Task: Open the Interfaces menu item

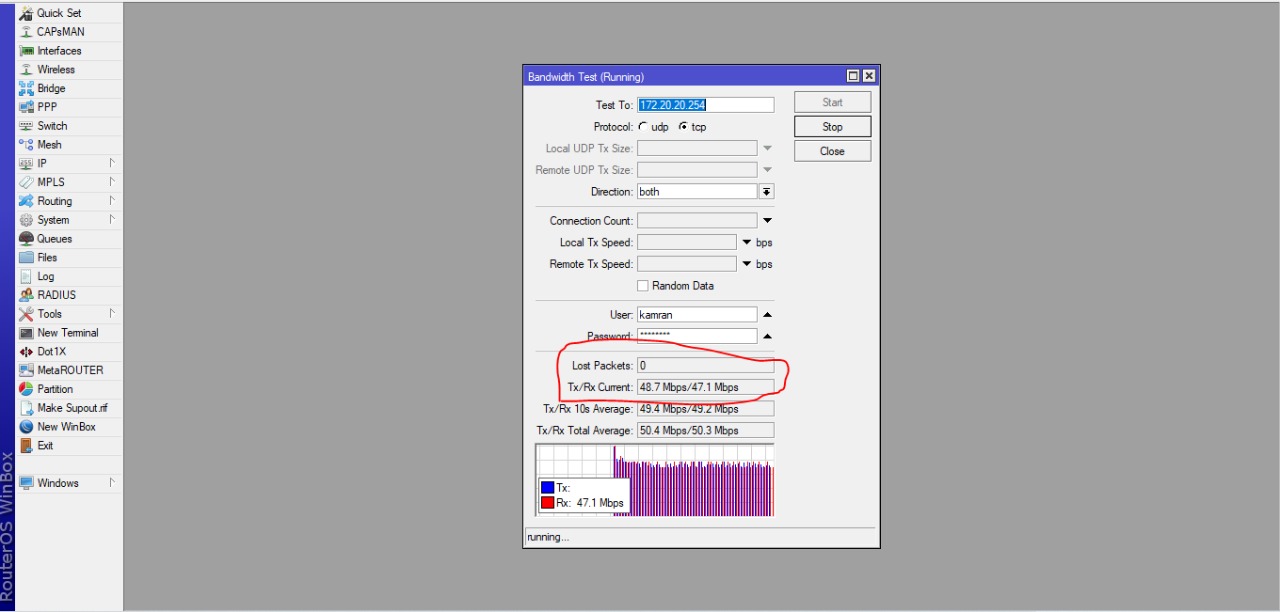Action: (70, 51)
